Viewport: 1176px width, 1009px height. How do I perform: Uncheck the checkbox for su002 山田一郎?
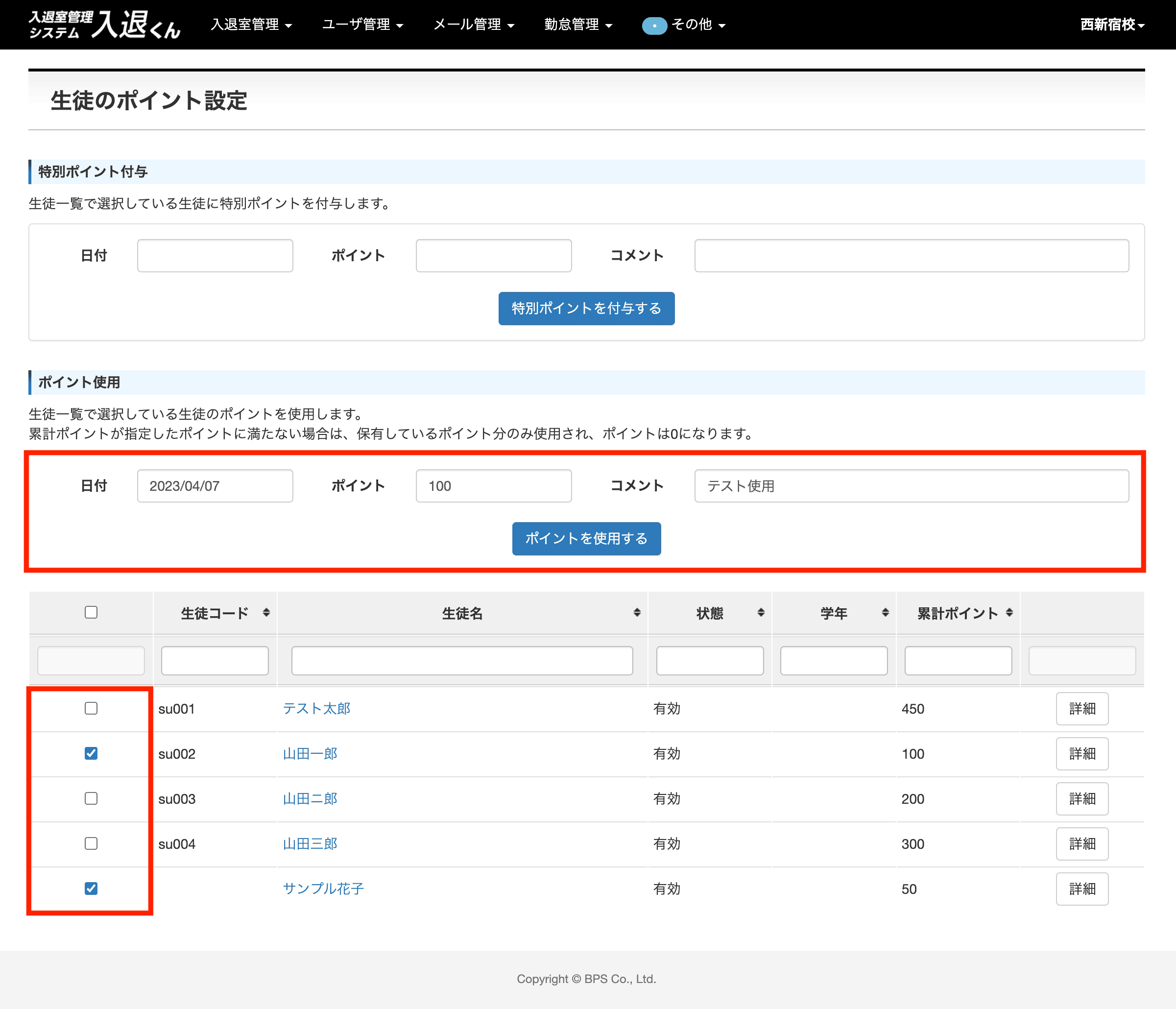(91, 753)
